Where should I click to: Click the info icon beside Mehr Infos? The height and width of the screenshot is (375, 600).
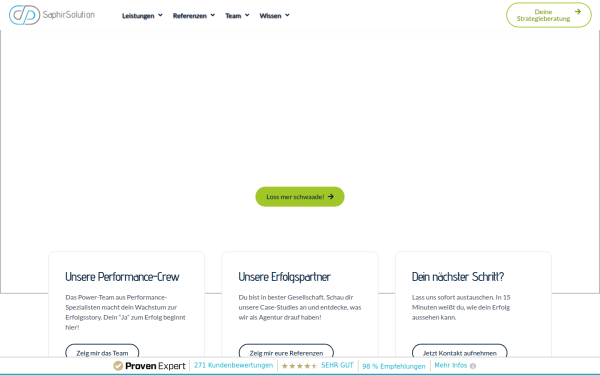(x=473, y=366)
